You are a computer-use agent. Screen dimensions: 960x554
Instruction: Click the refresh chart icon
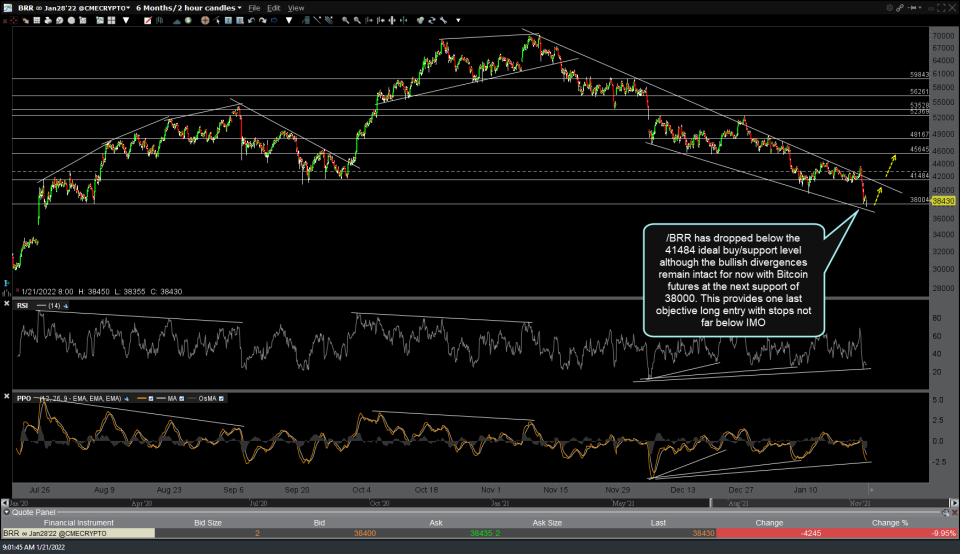coord(430,20)
